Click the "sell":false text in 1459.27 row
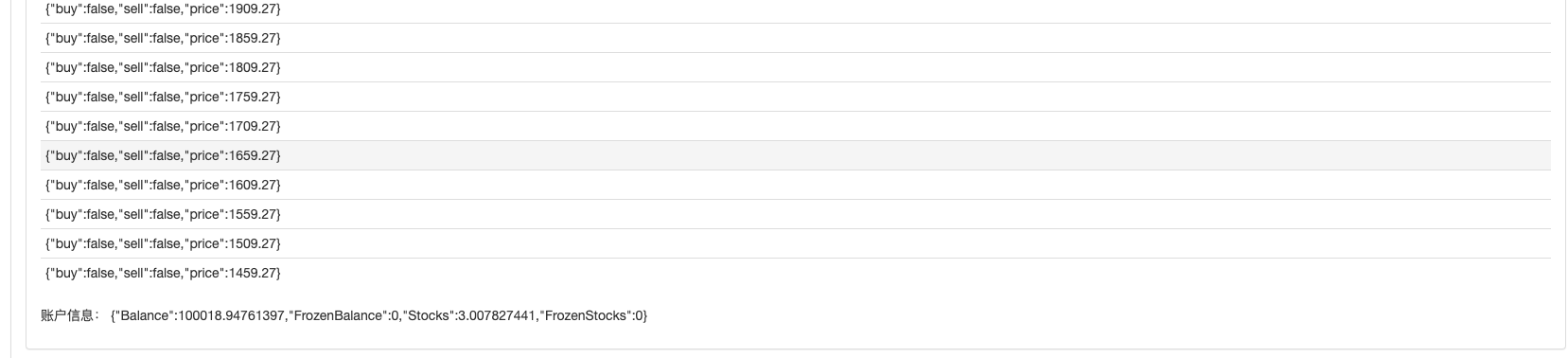1568x358 pixels. (x=150, y=273)
